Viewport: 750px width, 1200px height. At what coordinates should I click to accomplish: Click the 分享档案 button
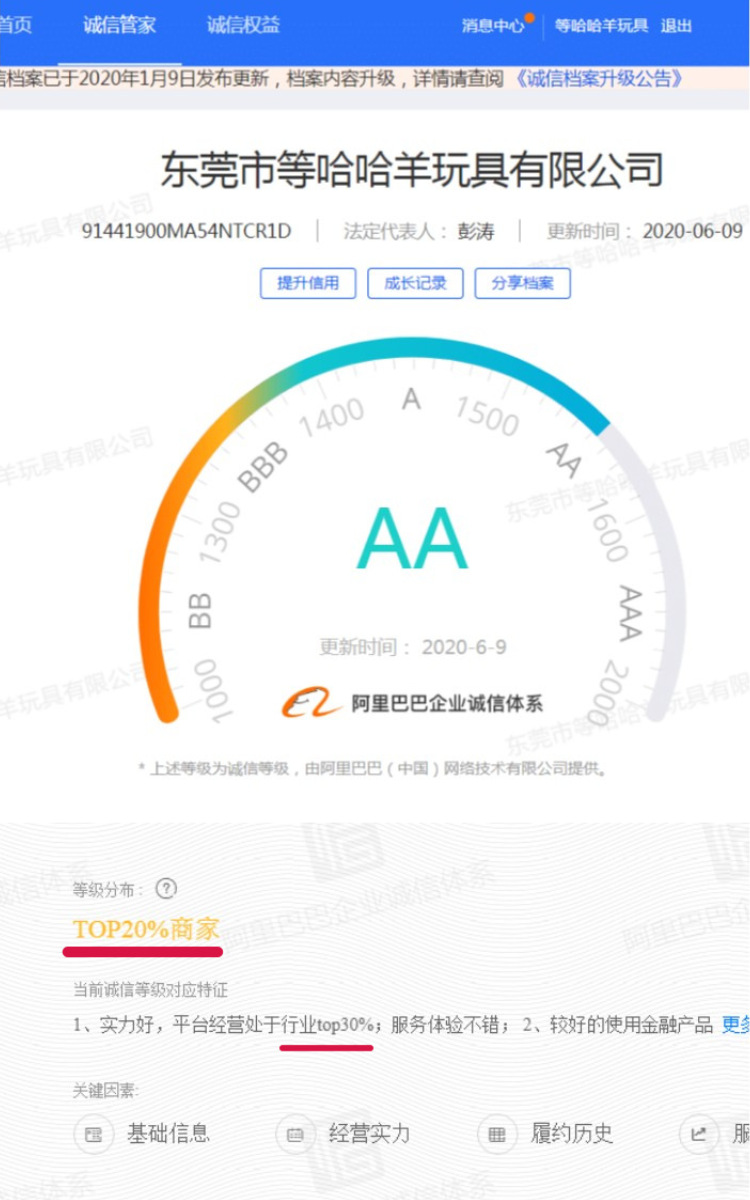pyautogui.click(x=522, y=283)
